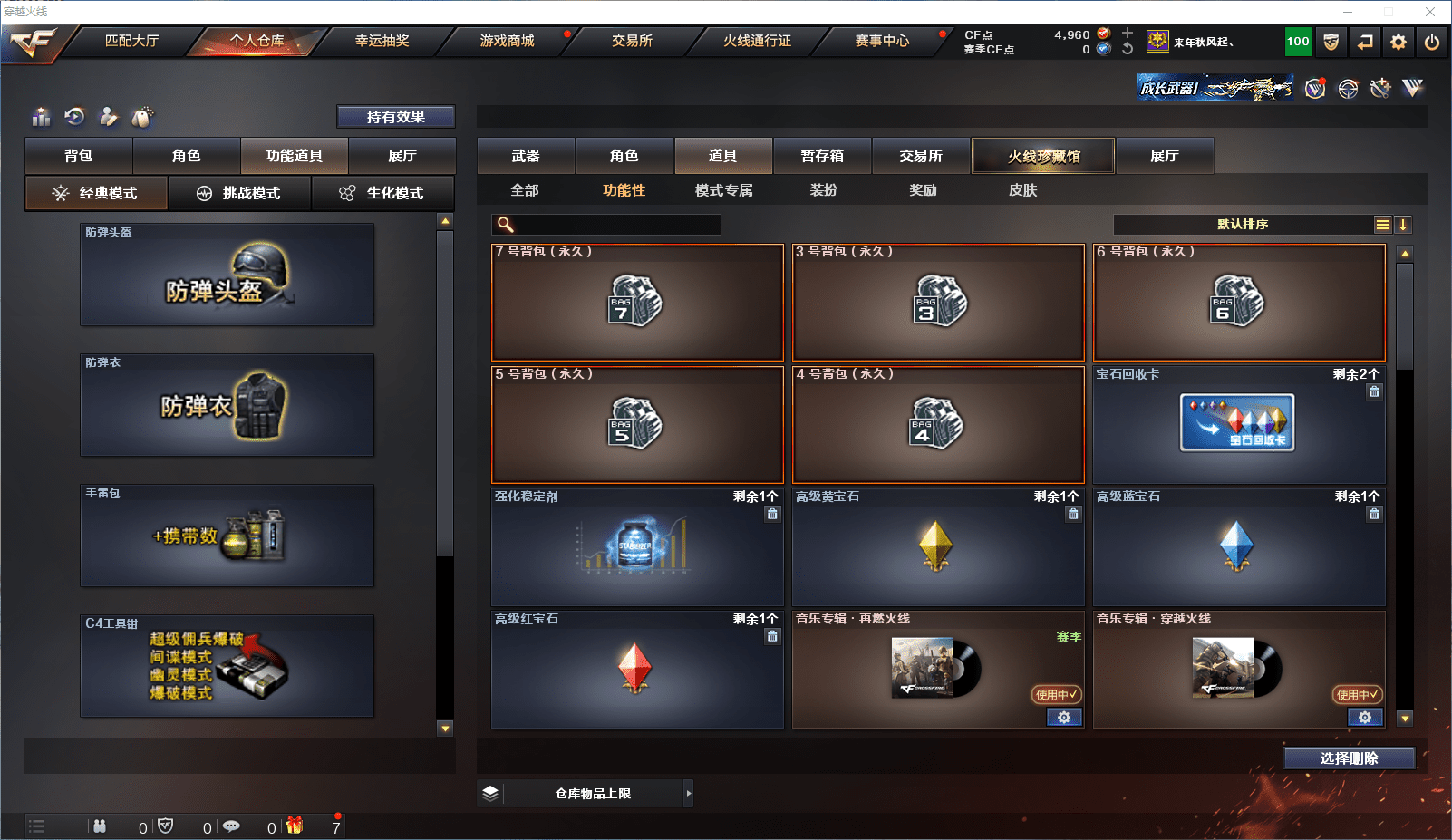Expand the 仓库物品上限 arrow
Image resolution: width=1452 pixels, height=840 pixels.
tap(689, 794)
